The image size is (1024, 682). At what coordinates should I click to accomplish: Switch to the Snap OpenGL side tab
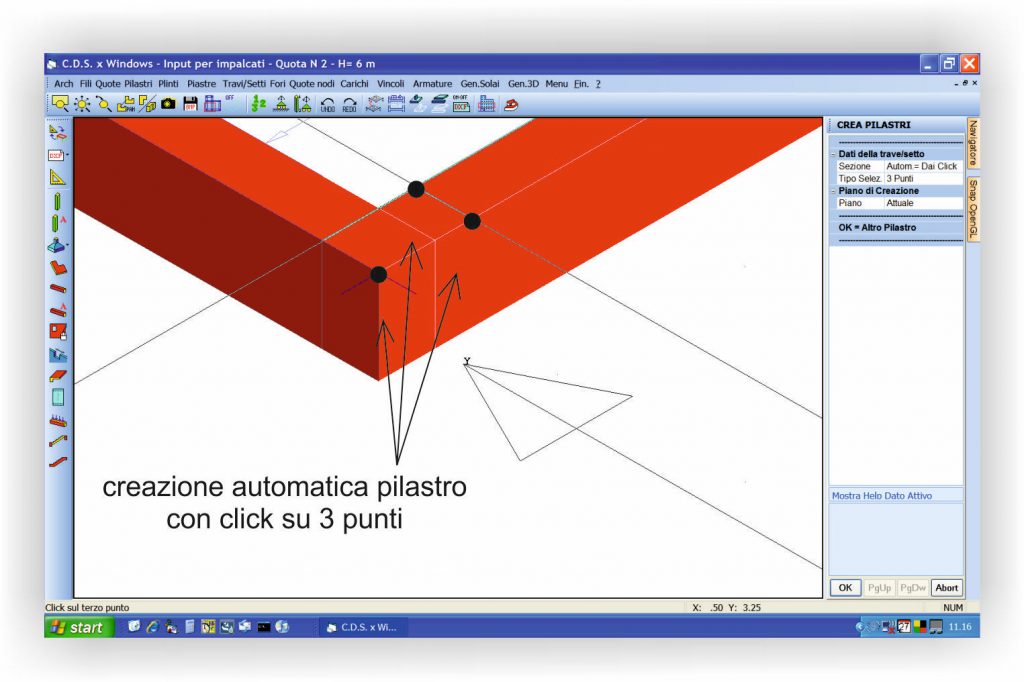[972, 209]
